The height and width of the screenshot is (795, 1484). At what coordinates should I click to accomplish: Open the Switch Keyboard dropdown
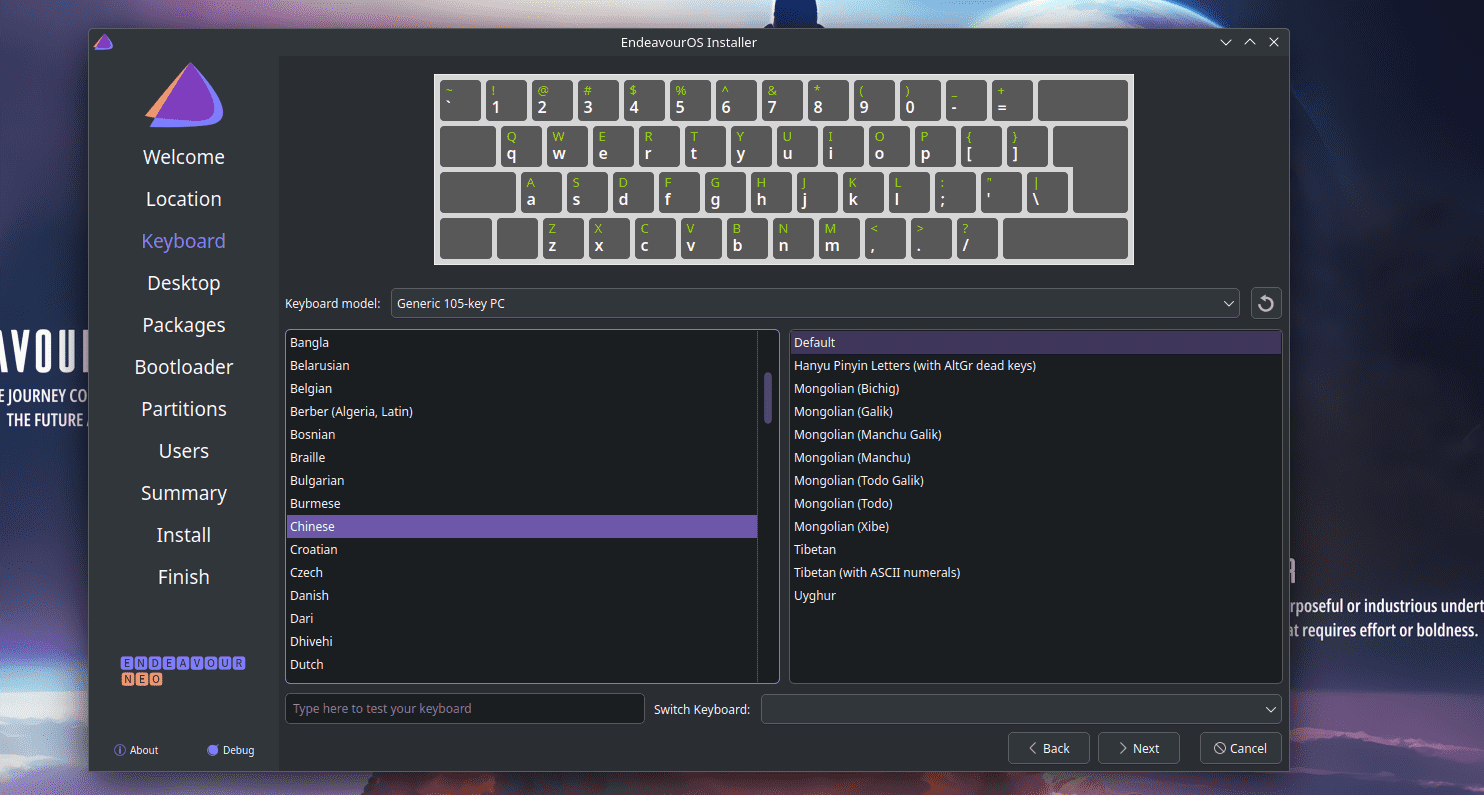pos(1021,709)
